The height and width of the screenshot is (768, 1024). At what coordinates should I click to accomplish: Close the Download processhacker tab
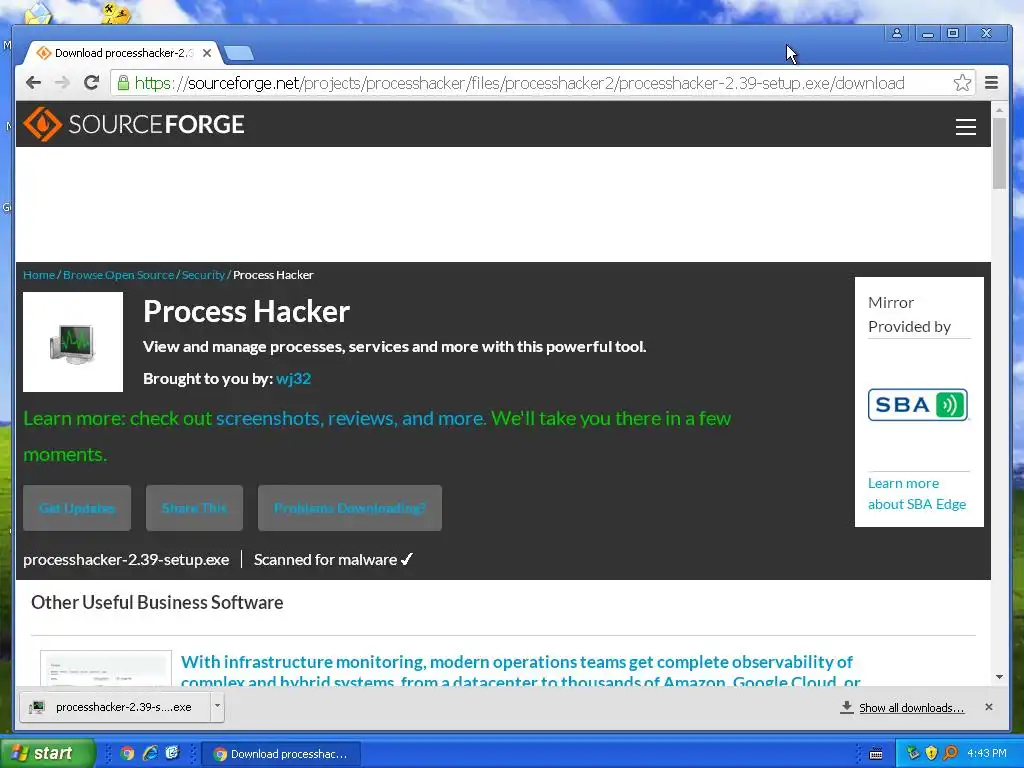207,53
